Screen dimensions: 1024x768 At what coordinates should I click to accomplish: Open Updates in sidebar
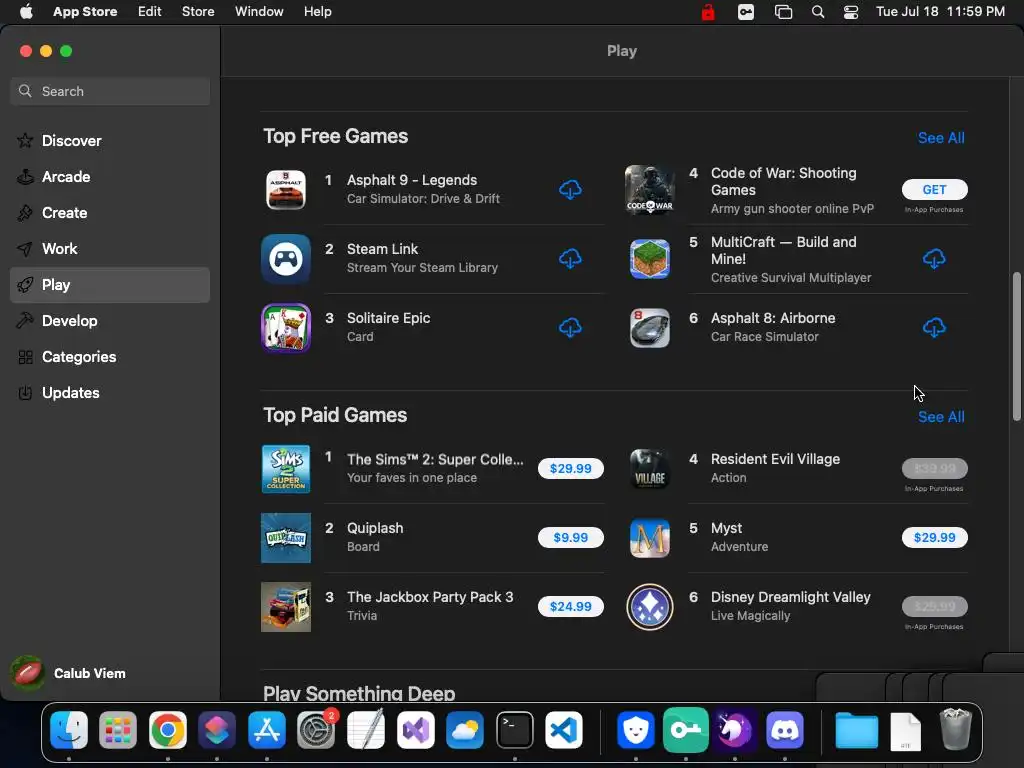(x=110, y=392)
